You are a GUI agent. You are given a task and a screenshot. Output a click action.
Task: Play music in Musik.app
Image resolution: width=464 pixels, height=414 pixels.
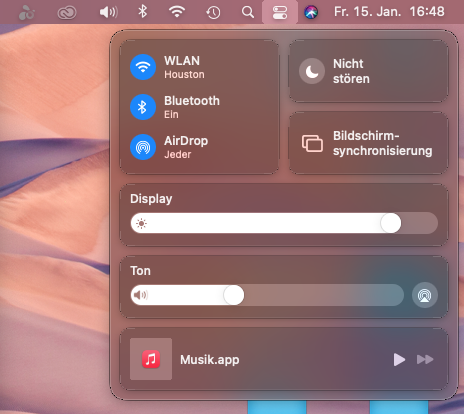tap(399, 360)
